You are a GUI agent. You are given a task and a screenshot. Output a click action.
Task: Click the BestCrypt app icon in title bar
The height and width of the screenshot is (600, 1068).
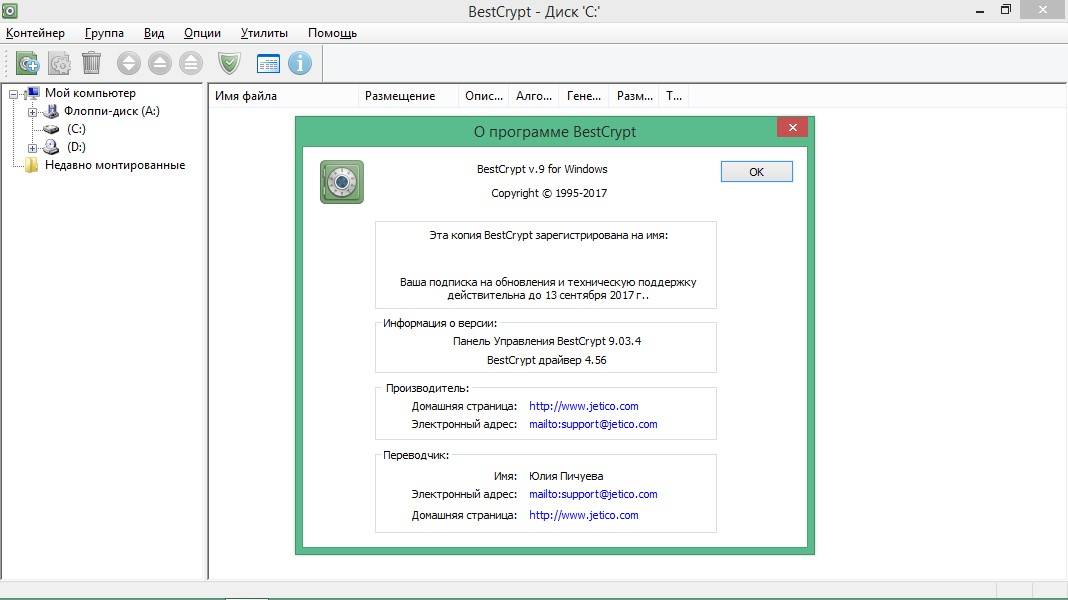click(10, 11)
